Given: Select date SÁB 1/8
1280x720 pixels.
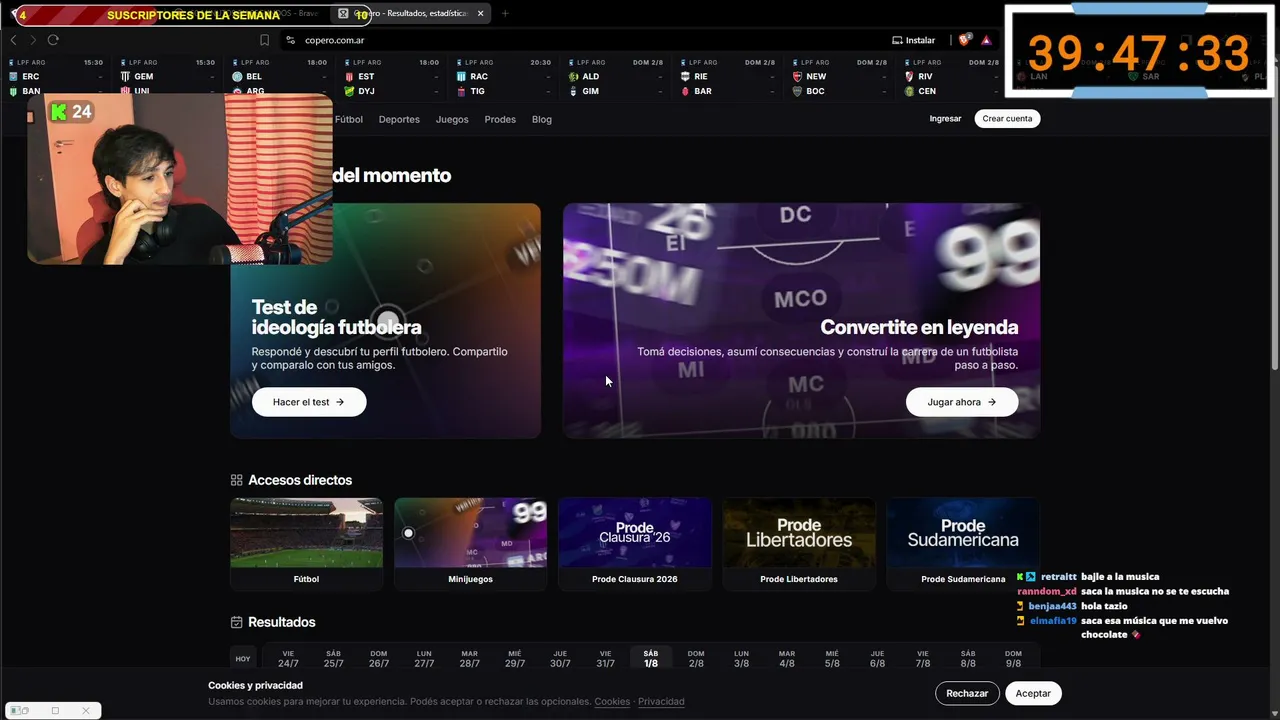Looking at the screenshot, I should pyautogui.click(x=651, y=659).
